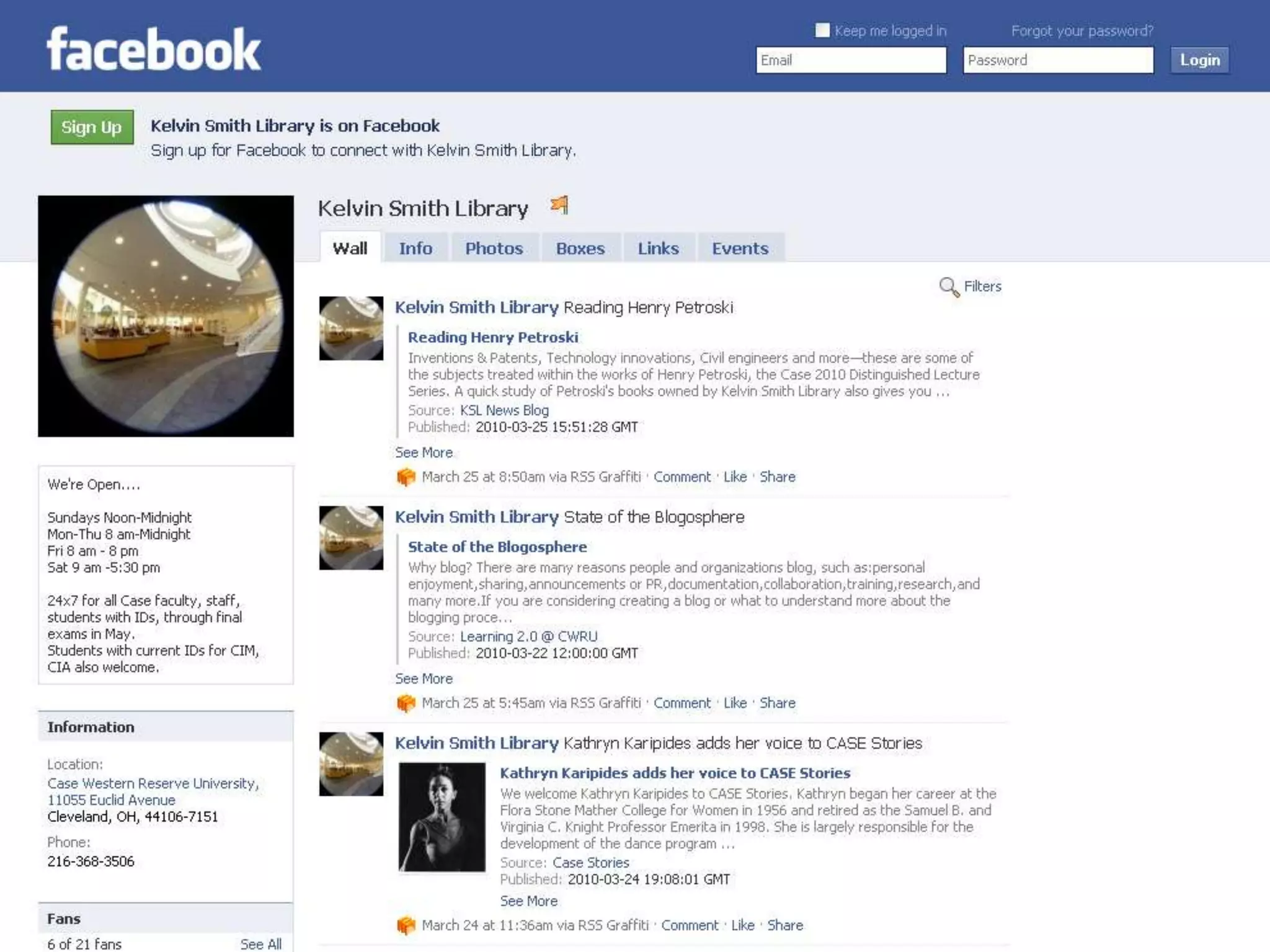Image resolution: width=1270 pixels, height=952 pixels.
Task: Click the orange flag icon beside page title
Action: (559, 205)
